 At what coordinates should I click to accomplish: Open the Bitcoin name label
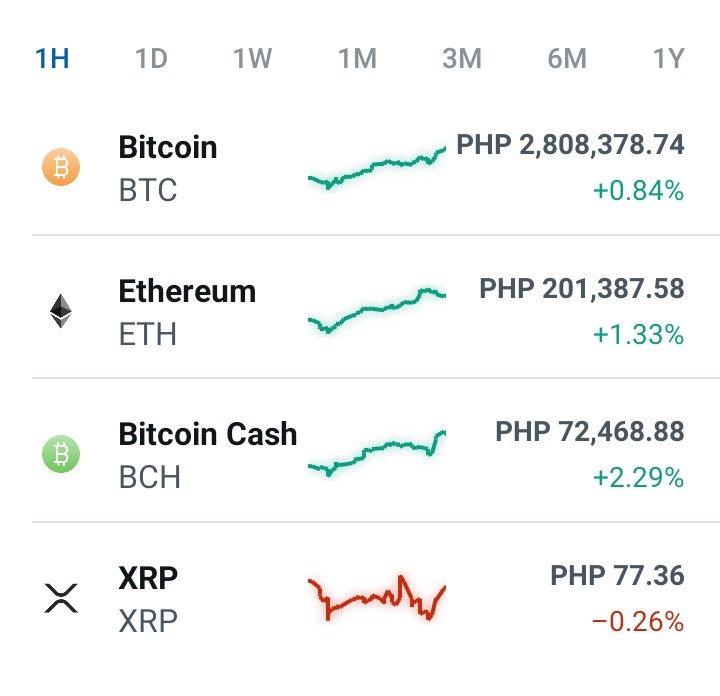click(x=168, y=147)
